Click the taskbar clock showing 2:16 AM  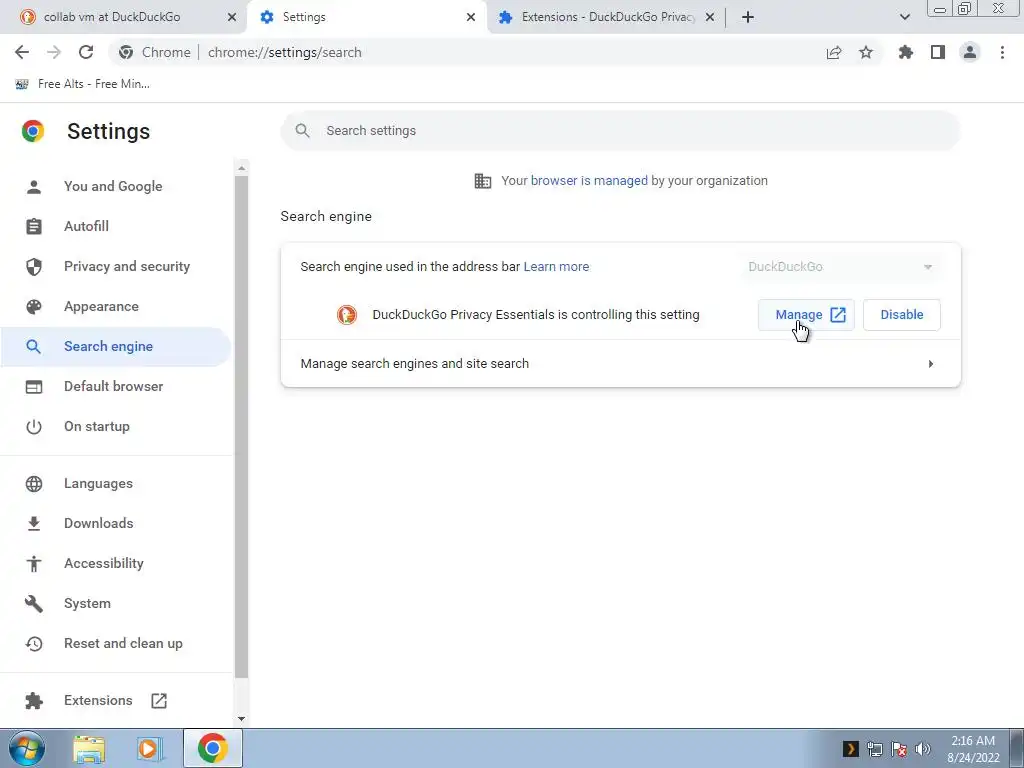pyautogui.click(x=973, y=749)
